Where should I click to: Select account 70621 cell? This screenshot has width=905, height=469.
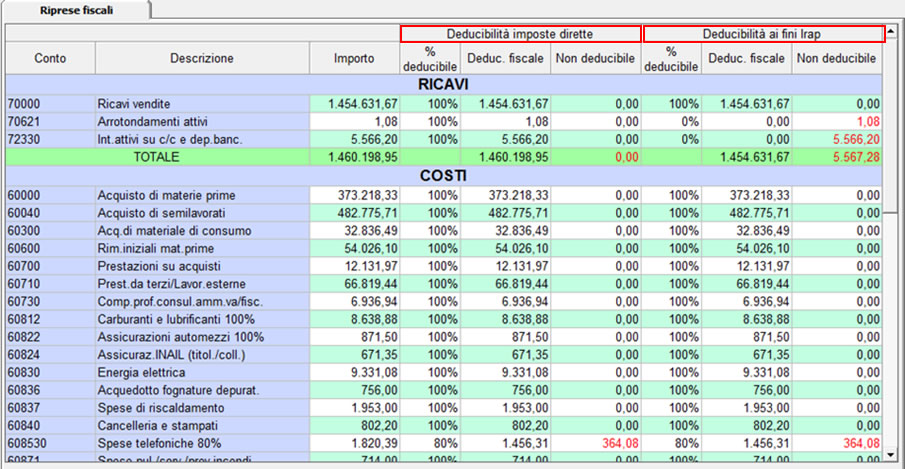(50, 122)
